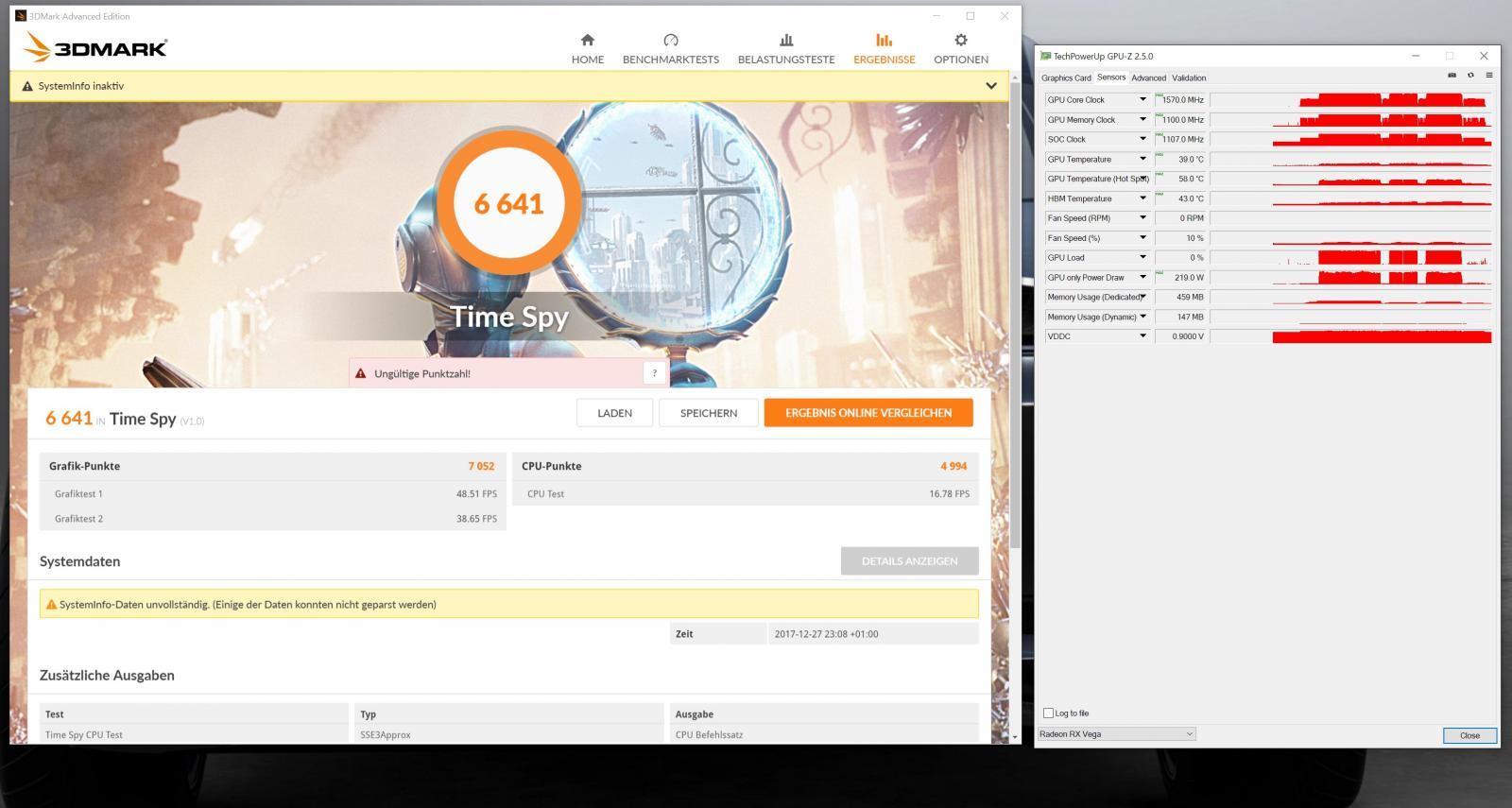Click the red warning icon beside Ungültige Punktzahl

360,373
